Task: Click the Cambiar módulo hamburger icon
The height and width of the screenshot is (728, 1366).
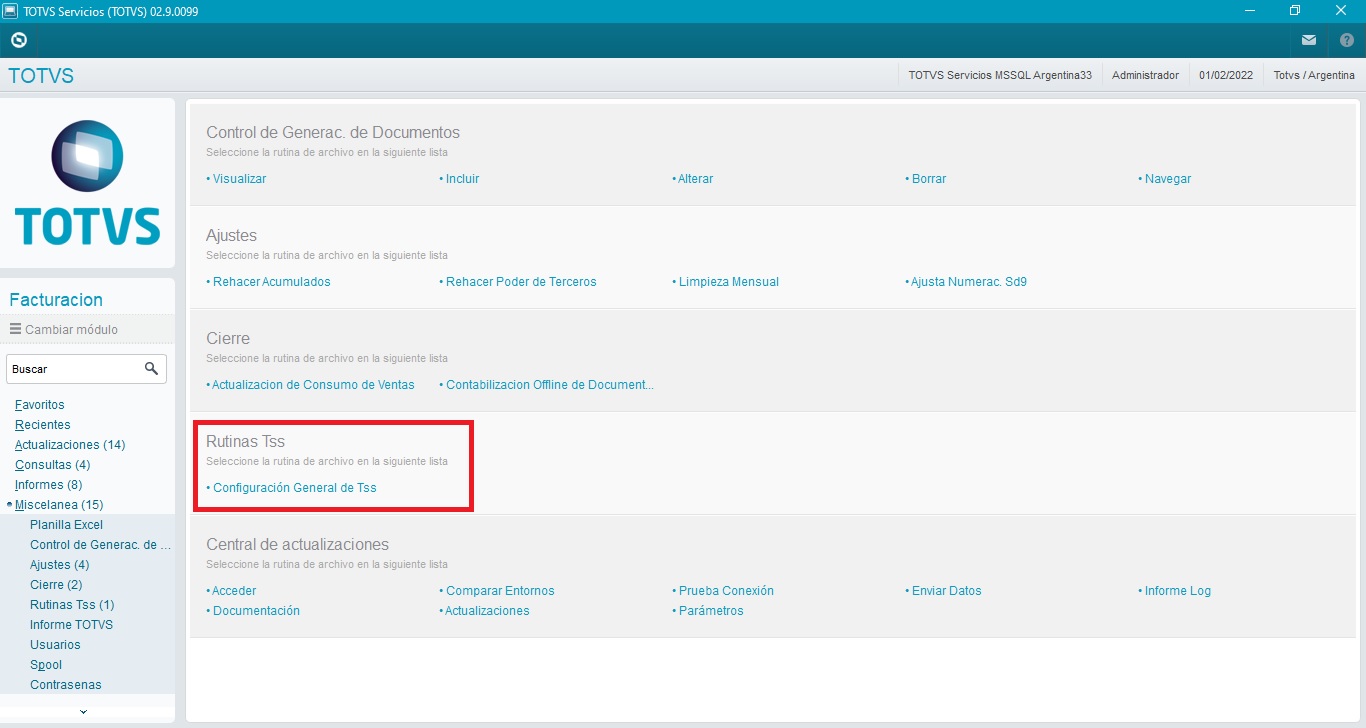Action: coord(15,329)
